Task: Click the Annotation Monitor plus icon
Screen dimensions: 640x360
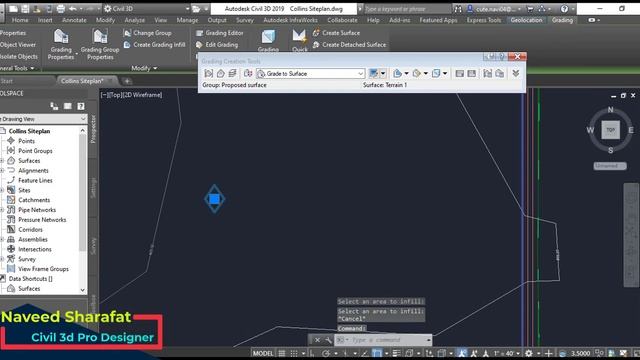Action: [x=549, y=353]
